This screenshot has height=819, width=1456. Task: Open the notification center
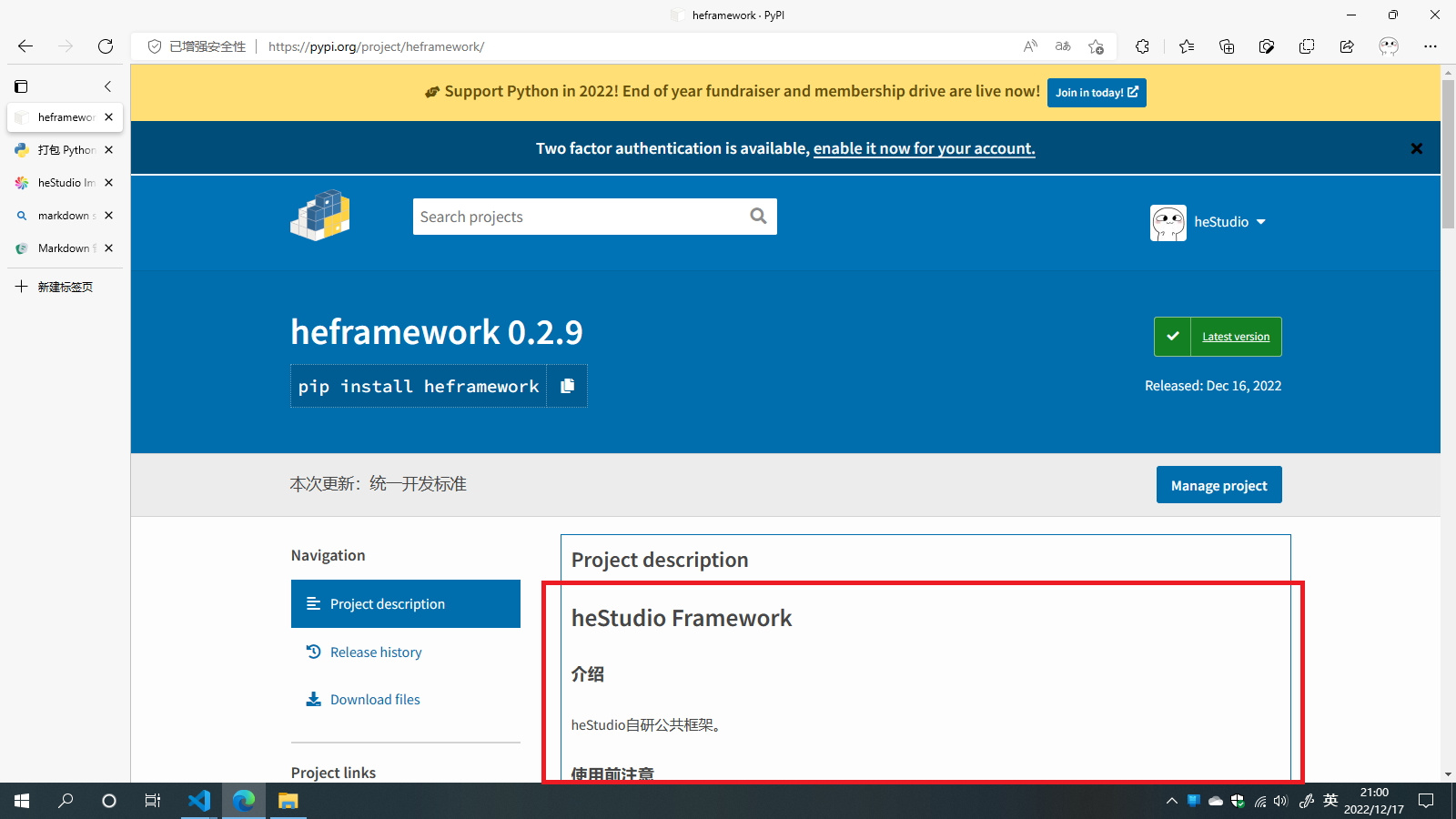coord(1427,801)
